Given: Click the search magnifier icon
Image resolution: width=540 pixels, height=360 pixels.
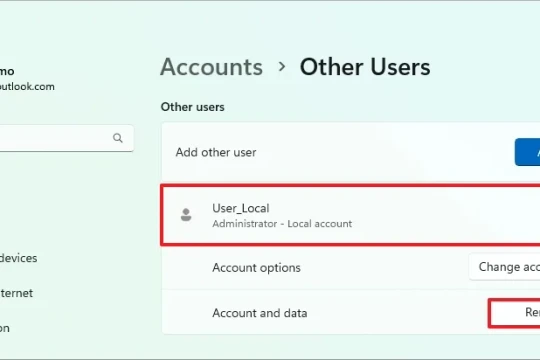Looking at the screenshot, I should click(118, 138).
